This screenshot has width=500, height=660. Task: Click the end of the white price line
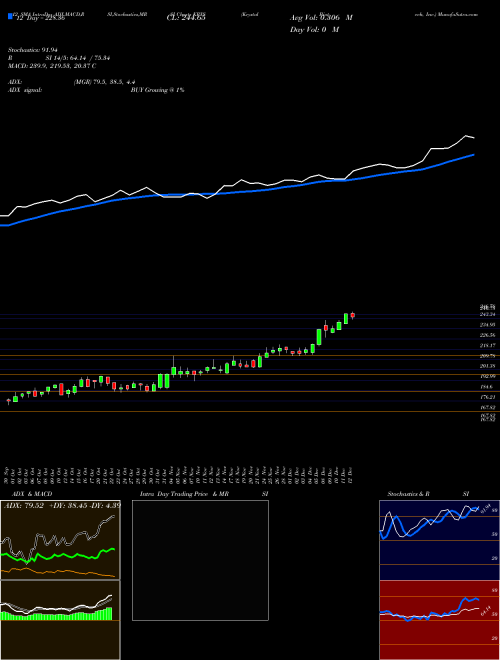(x=474, y=138)
